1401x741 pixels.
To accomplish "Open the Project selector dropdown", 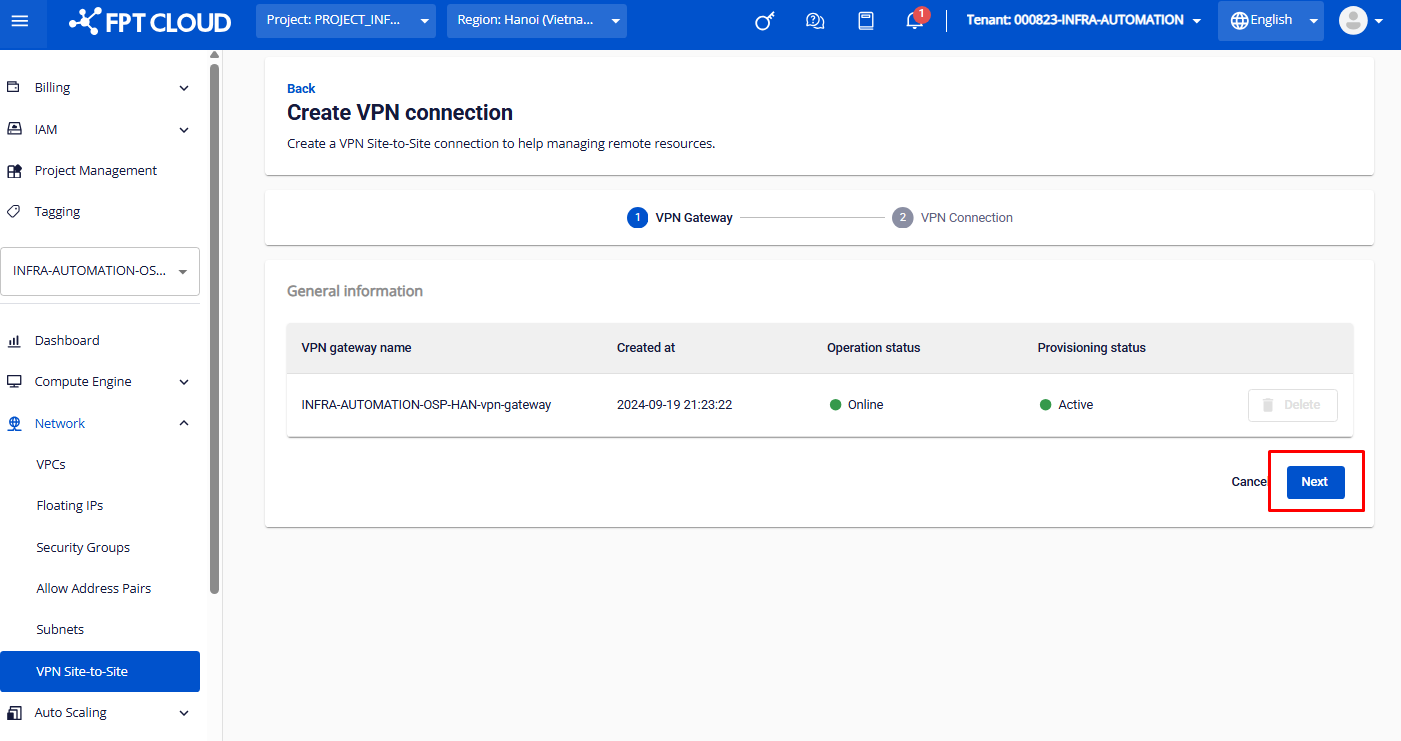I will pos(346,20).
